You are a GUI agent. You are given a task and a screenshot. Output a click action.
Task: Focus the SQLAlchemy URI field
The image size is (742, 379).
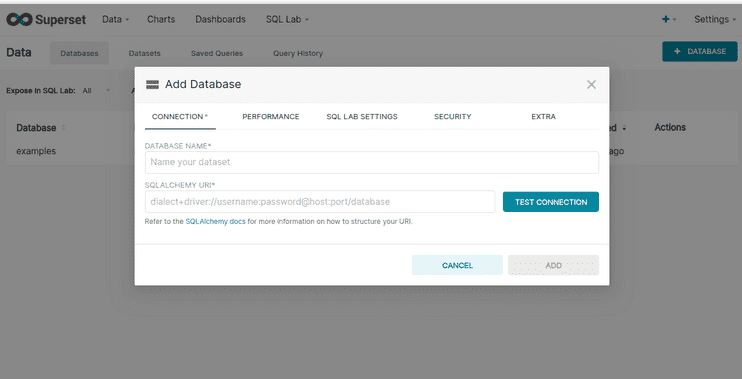pyautogui.click(x=320, y=202)
